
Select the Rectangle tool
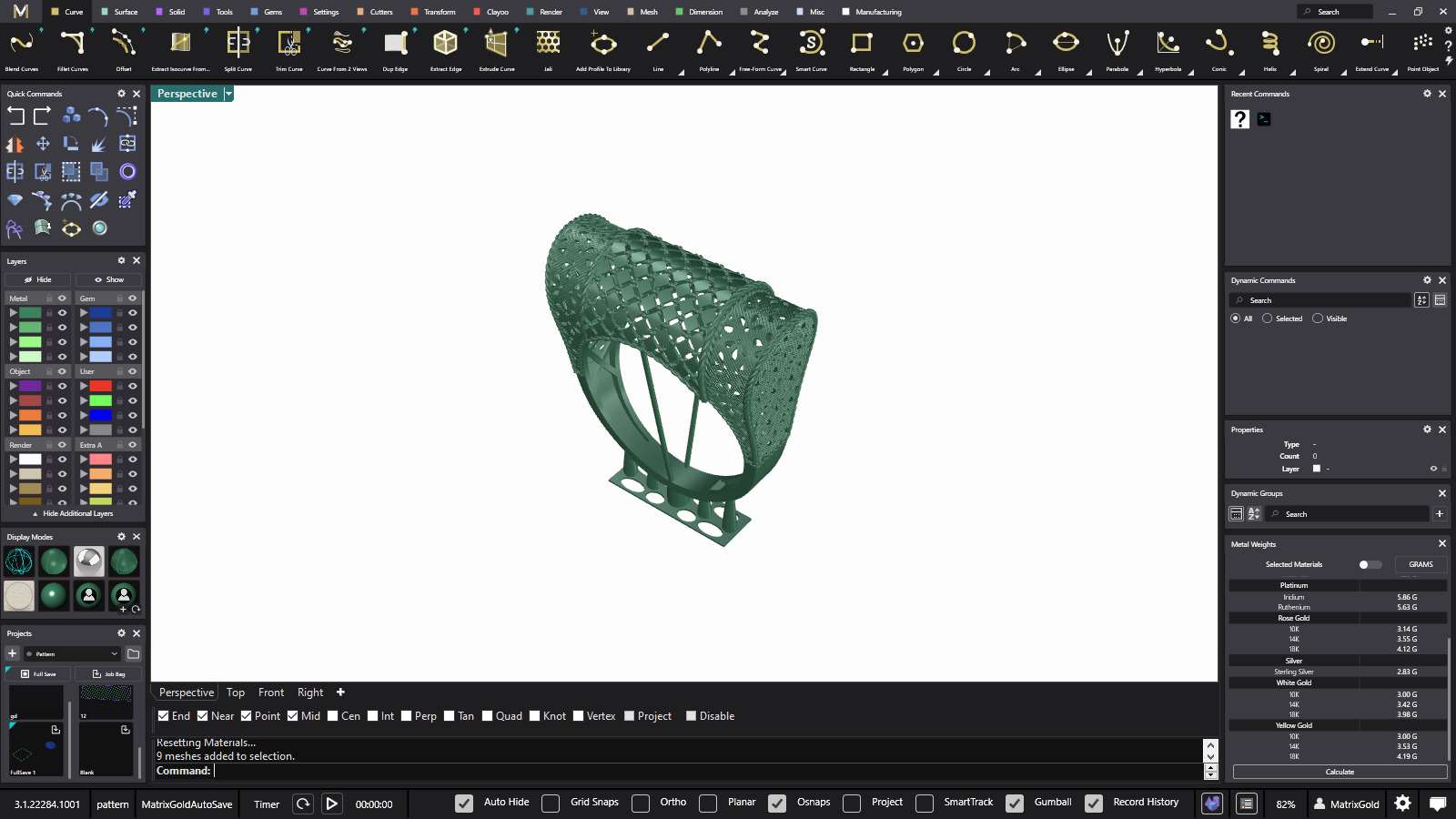click(x=862, y=49)
